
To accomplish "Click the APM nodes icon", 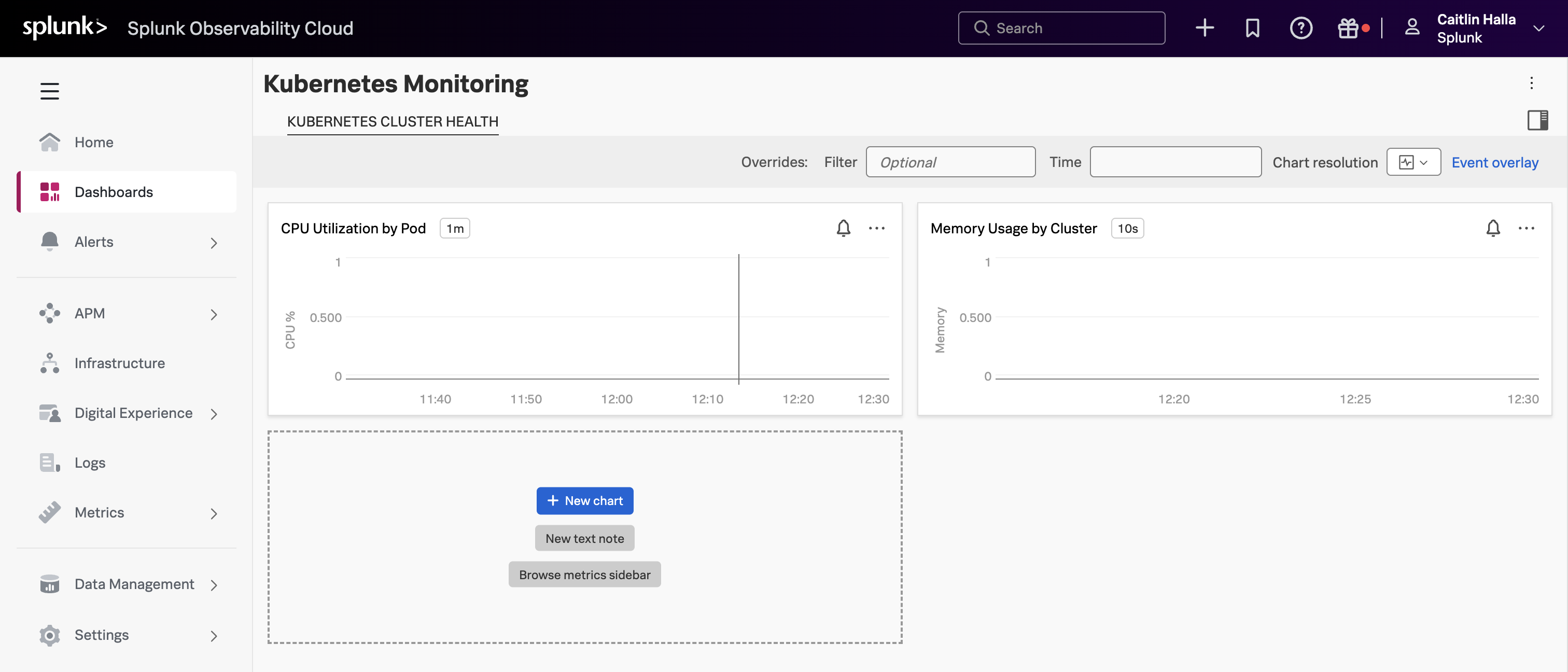I will [x=50, y=313].
